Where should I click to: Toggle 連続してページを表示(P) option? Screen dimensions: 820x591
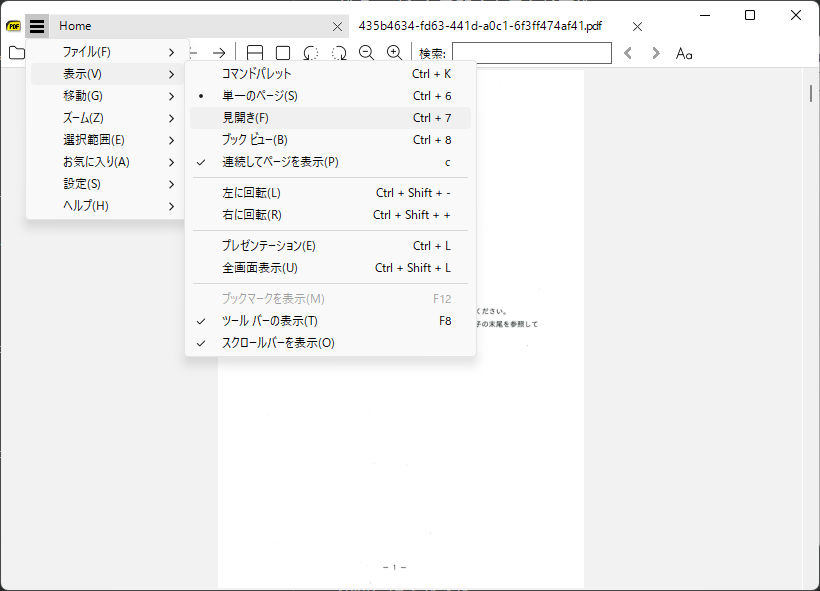[x=331, y=162]
